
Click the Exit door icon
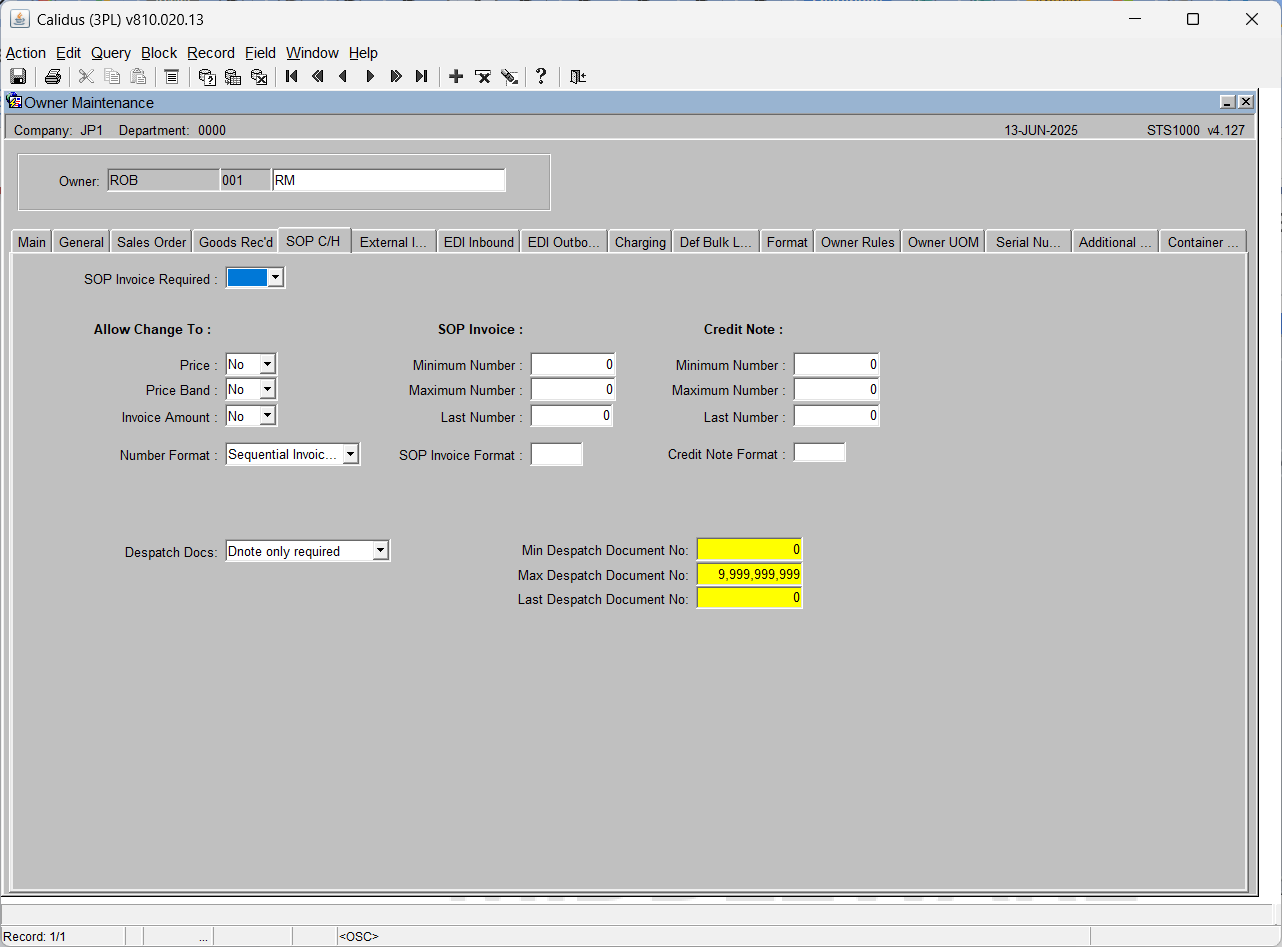(578, 76)
